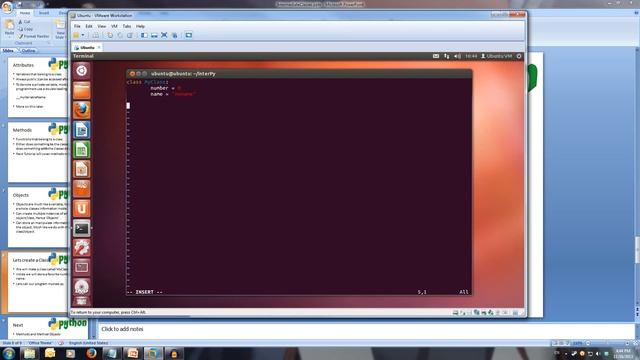This screenshot has width=640, height=360.
Task: Click Paste in PowerPoint ribbon
Action: tap(9, 29)
